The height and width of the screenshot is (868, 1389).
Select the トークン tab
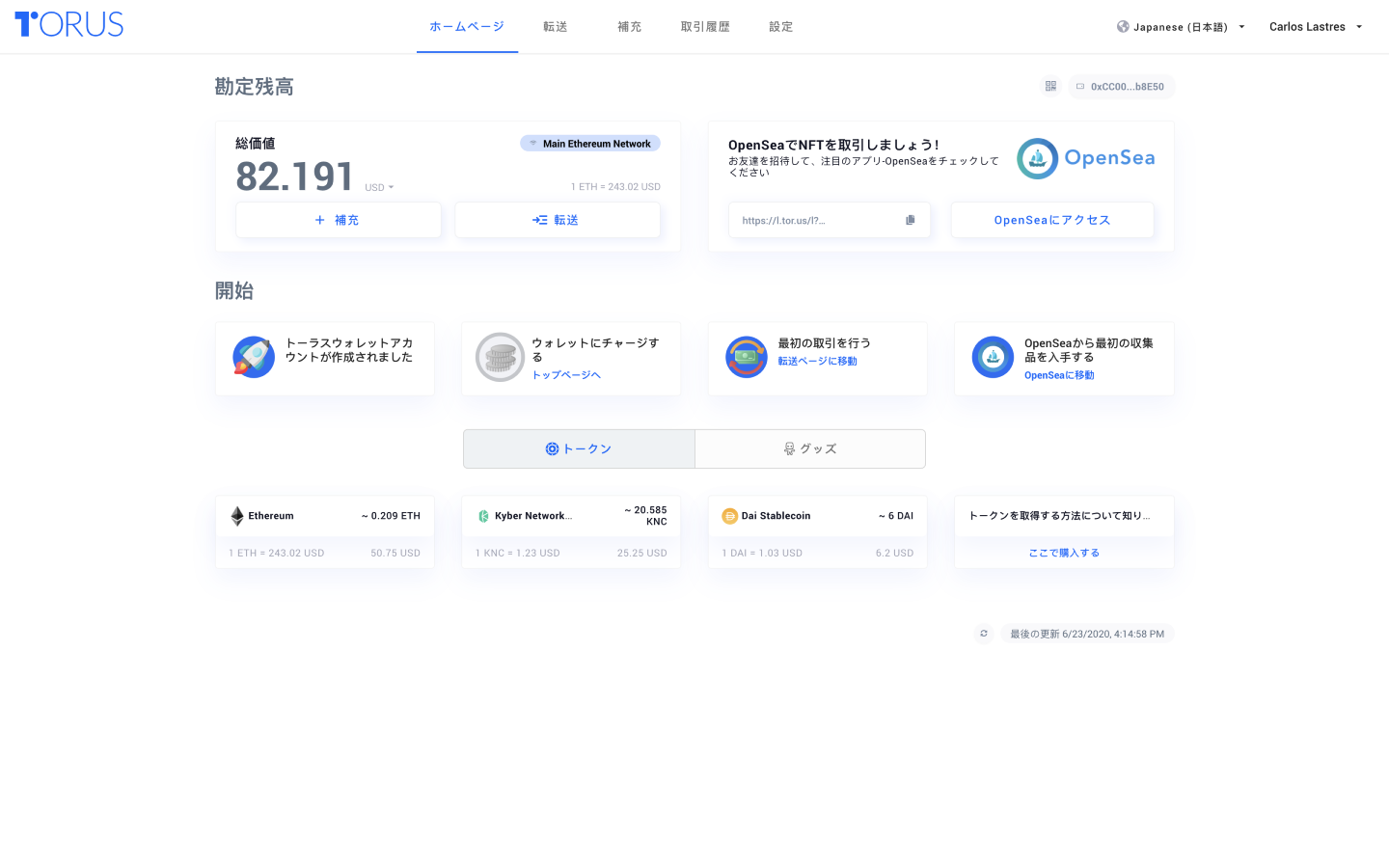click(x=579, y=448)
